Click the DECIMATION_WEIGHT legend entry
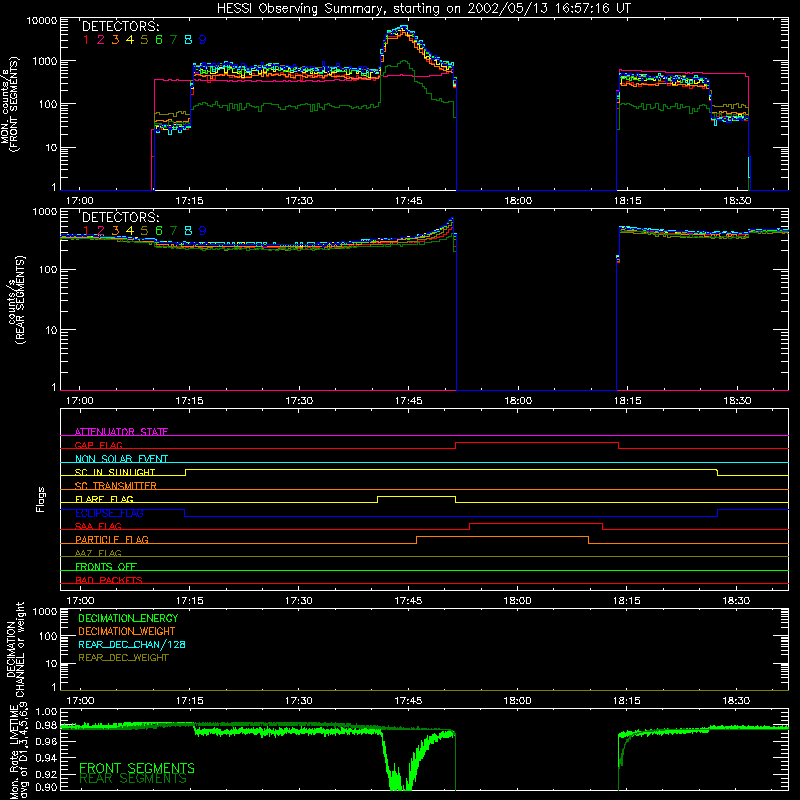This screenshot has width=800, height=800. [x=127, y=631]
